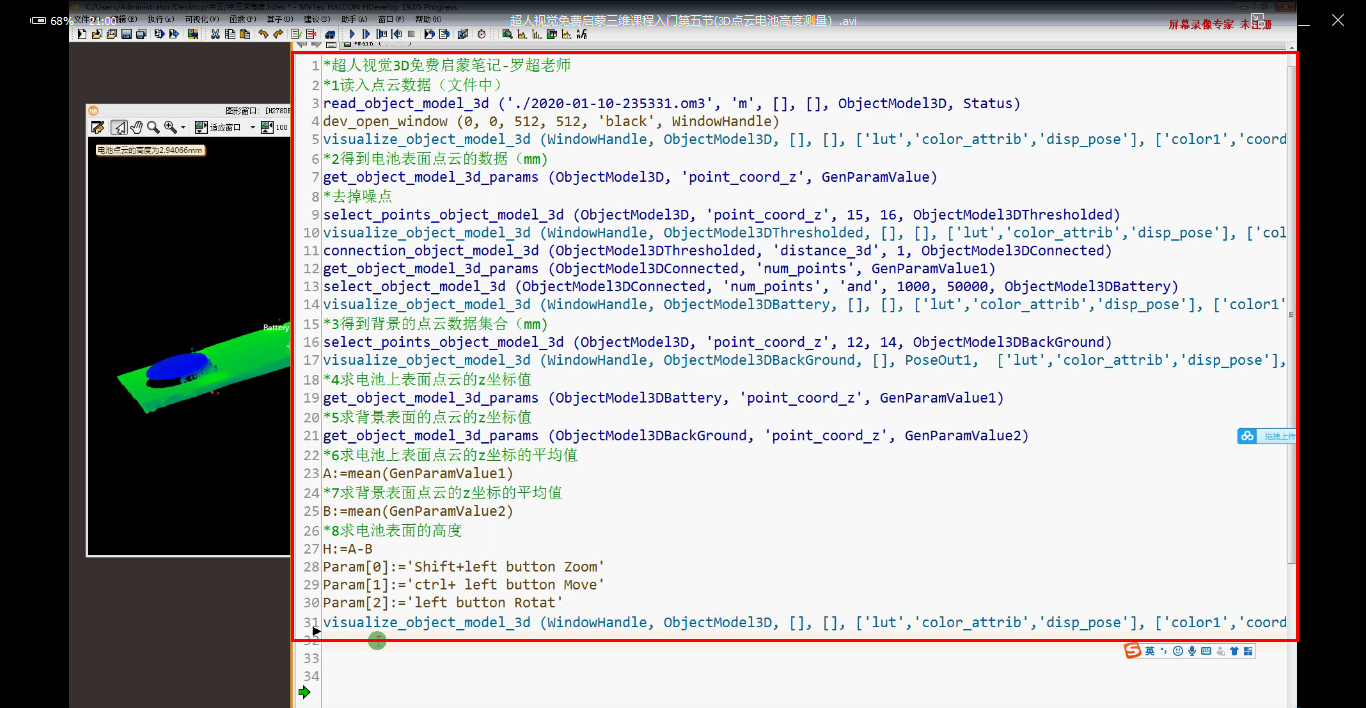The image size is (1366, 708).
Task: Open the 编辑(E) menu
Action: pyautogui.click(x=122, y=19)
